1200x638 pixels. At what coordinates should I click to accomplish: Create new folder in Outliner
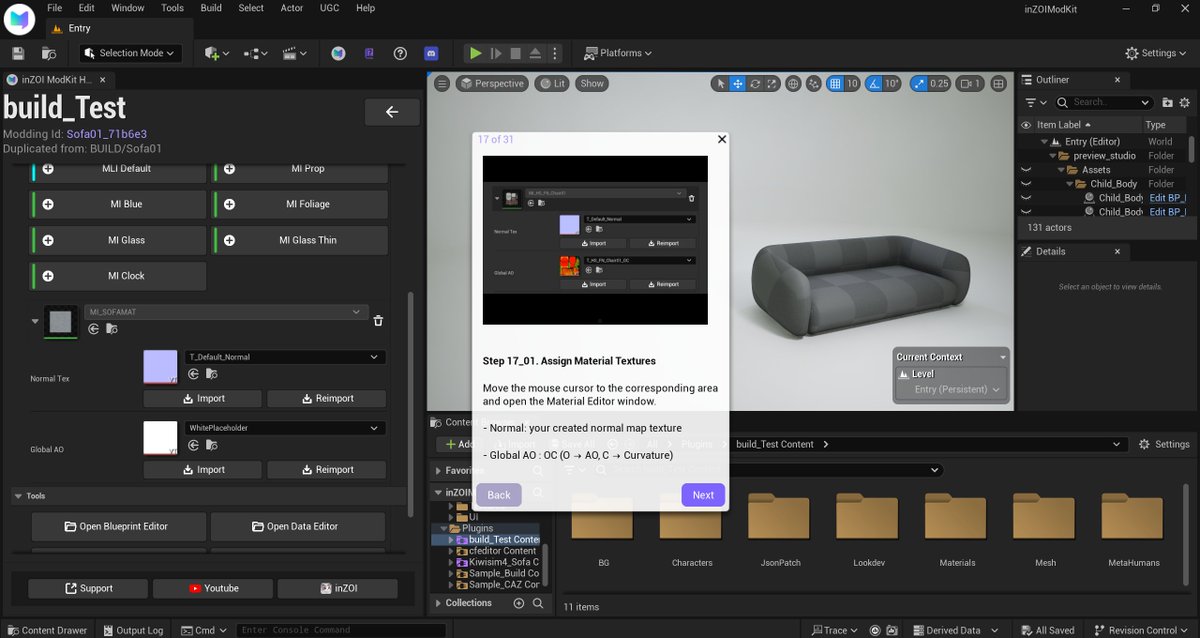(1167, 102)
